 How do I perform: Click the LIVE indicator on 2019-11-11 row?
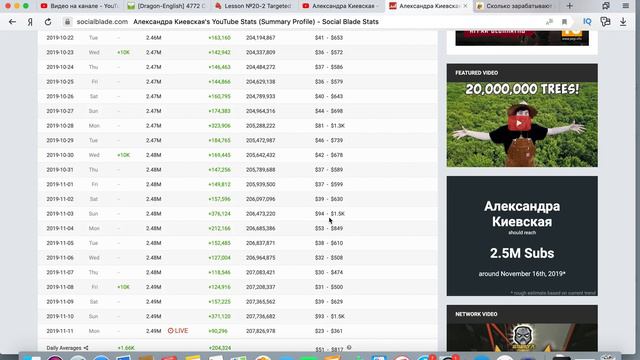(178, 331)
